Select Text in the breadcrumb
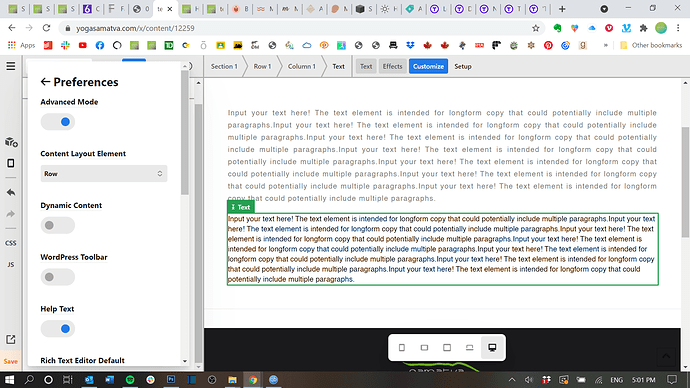690x388 pixels. pos(338,66)
